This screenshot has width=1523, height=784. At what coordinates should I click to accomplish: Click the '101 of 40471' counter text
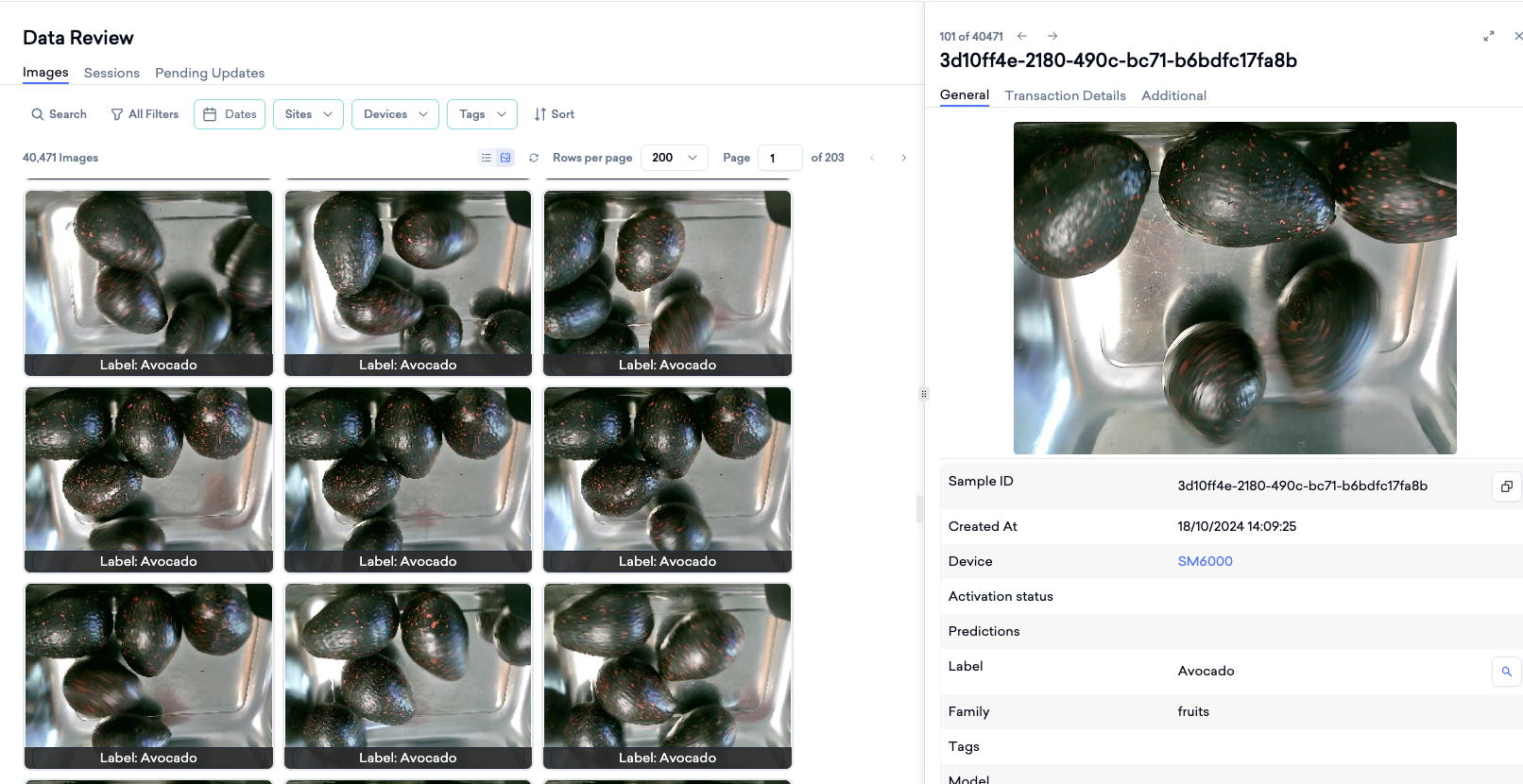click(x=971, y=37)
